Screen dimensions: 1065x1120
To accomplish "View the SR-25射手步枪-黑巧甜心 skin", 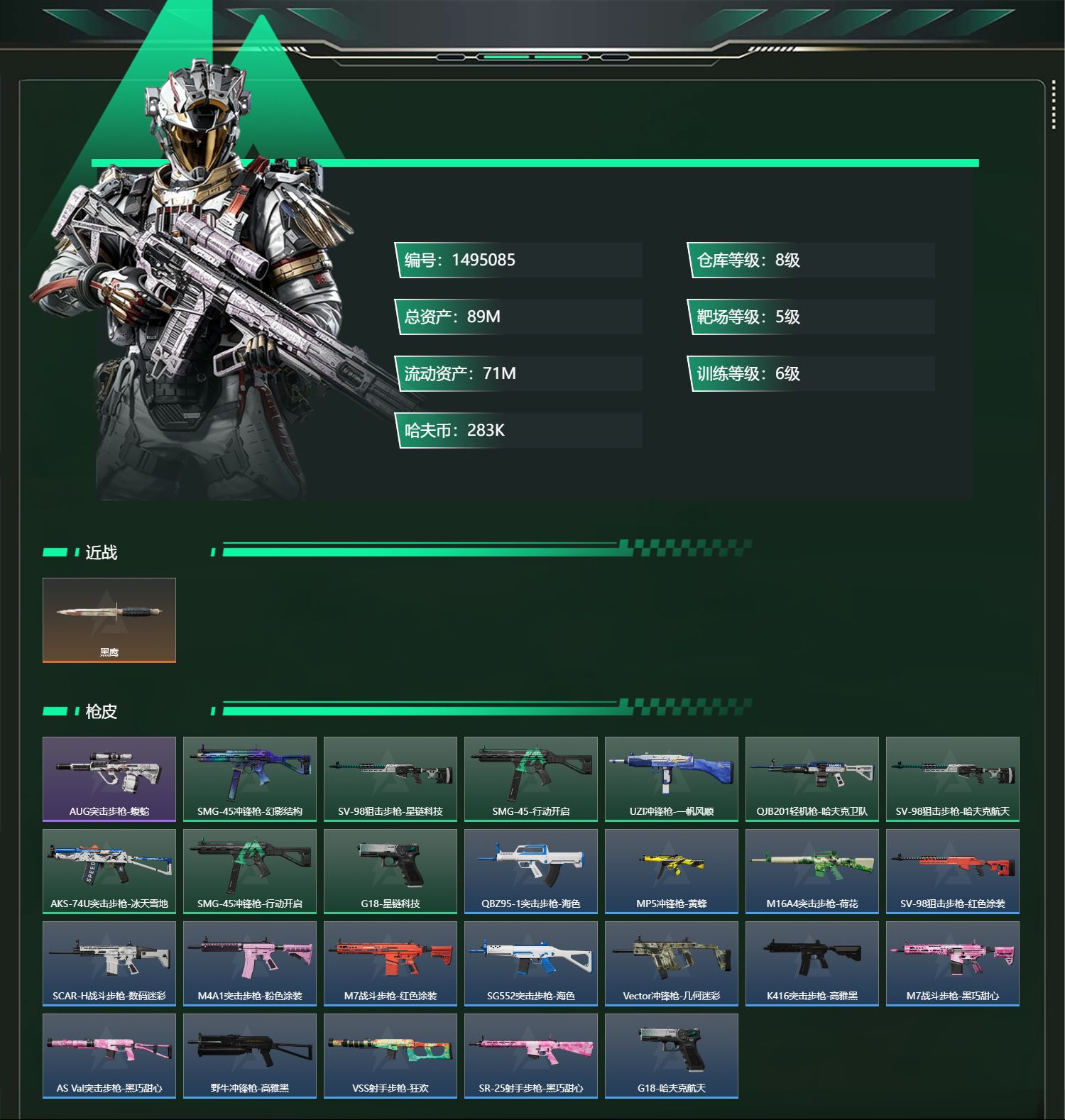I will click(x=531, y=1056).
